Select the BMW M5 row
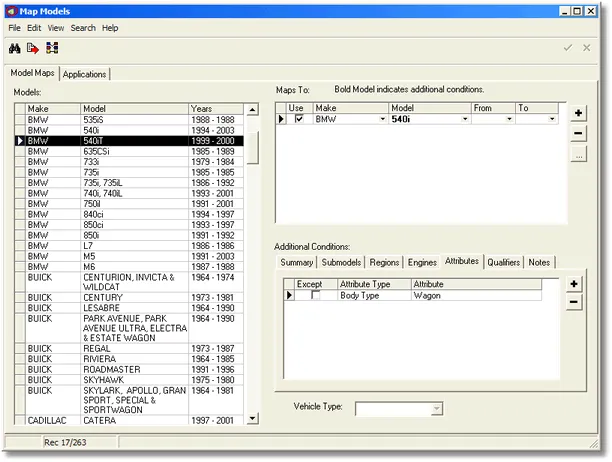Image resolution: width=612 pixels, height=462 pixels. point(129,257)
